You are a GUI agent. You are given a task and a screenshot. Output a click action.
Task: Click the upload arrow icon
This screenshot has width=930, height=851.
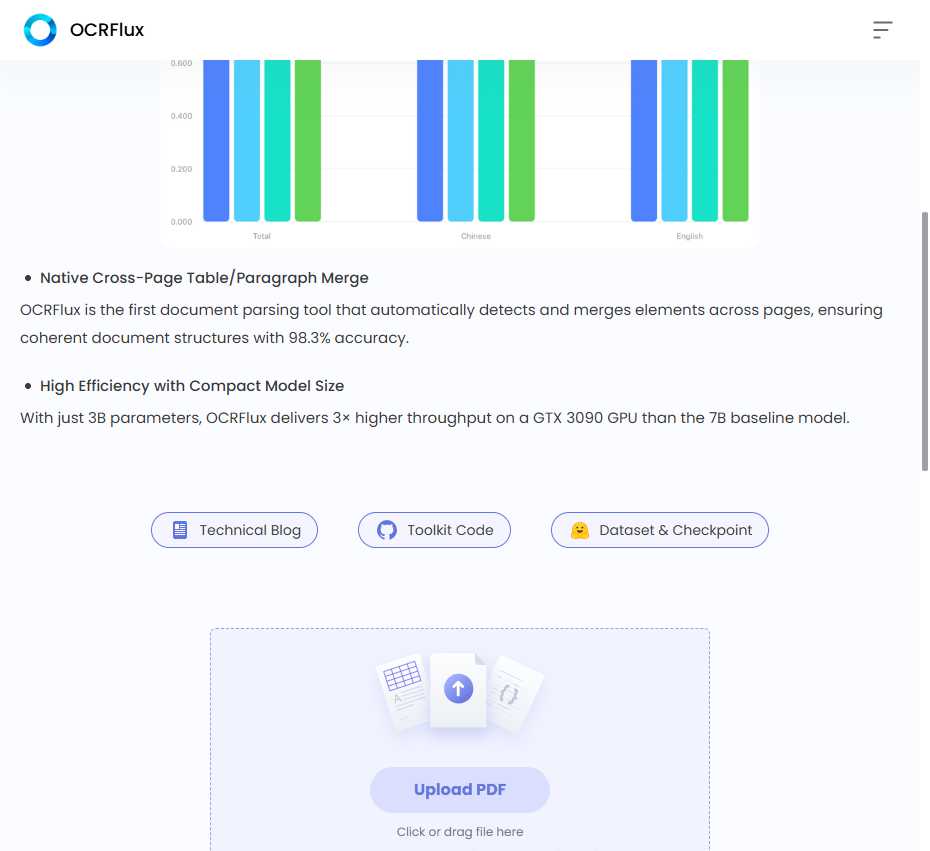tap(459, 688)
